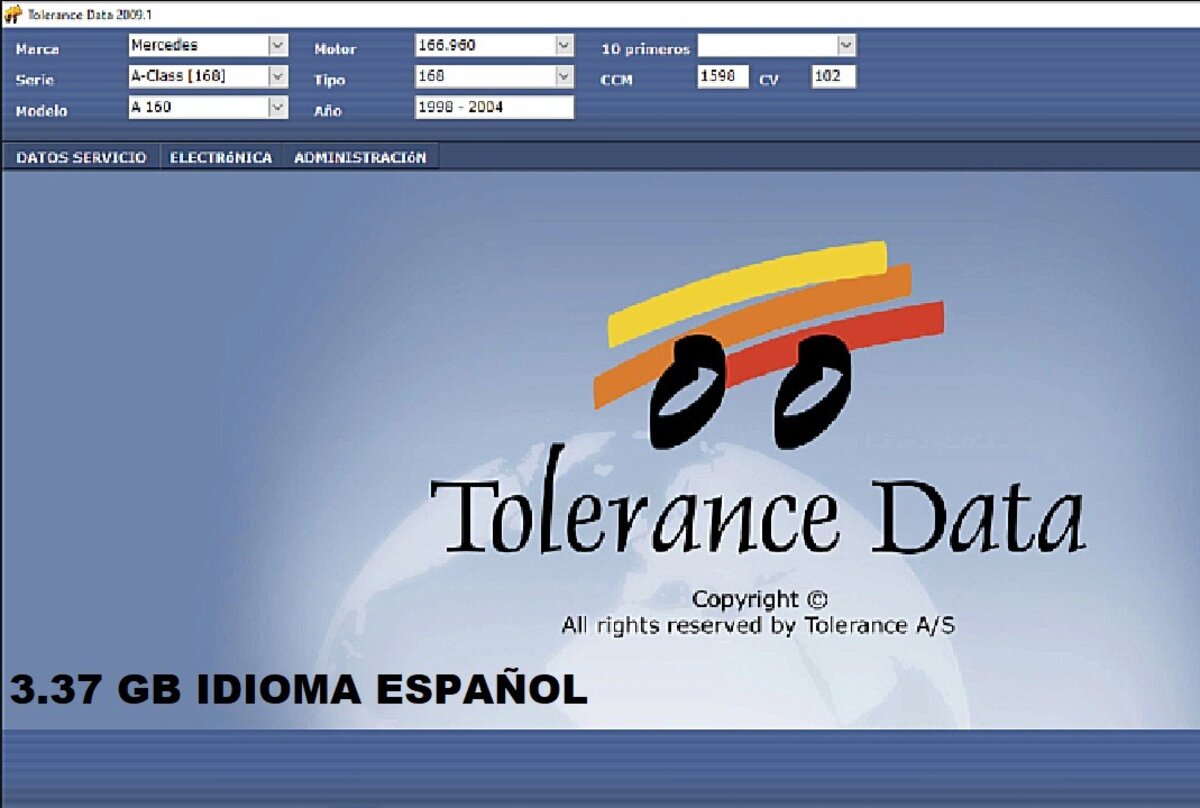Open the ELECTRÓNICA section
1200x808 pixels.
click(222, 157)
